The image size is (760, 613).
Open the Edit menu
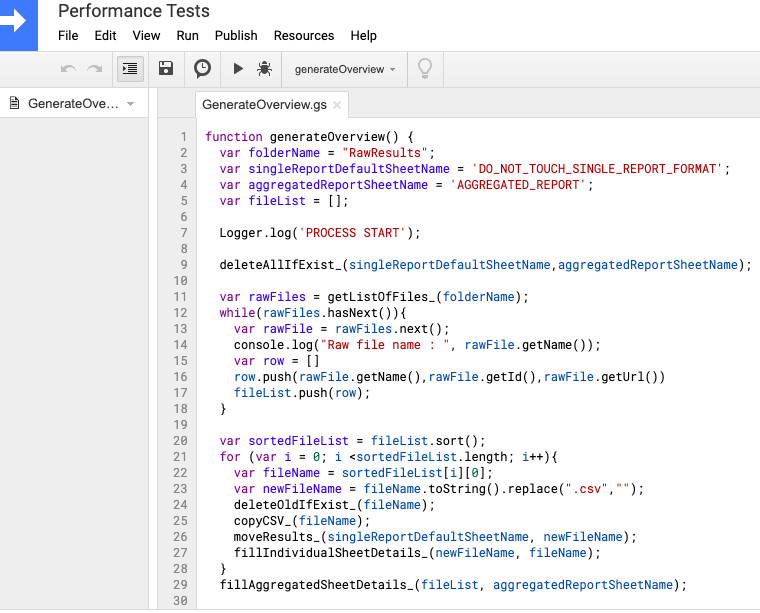click(105, 35)
